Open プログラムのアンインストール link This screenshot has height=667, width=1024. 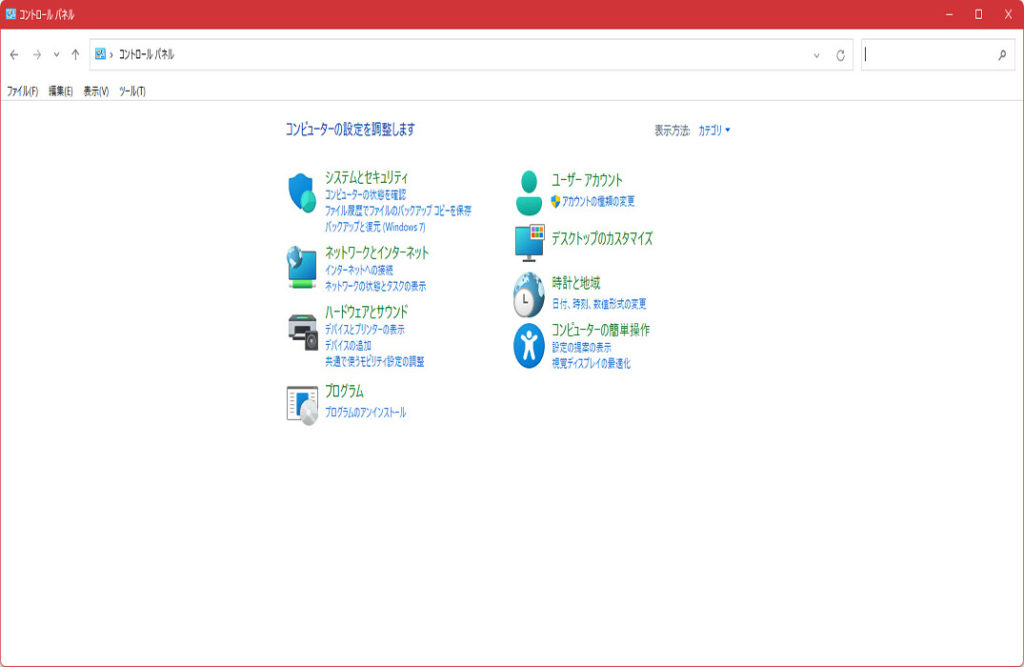pos(365,412)
